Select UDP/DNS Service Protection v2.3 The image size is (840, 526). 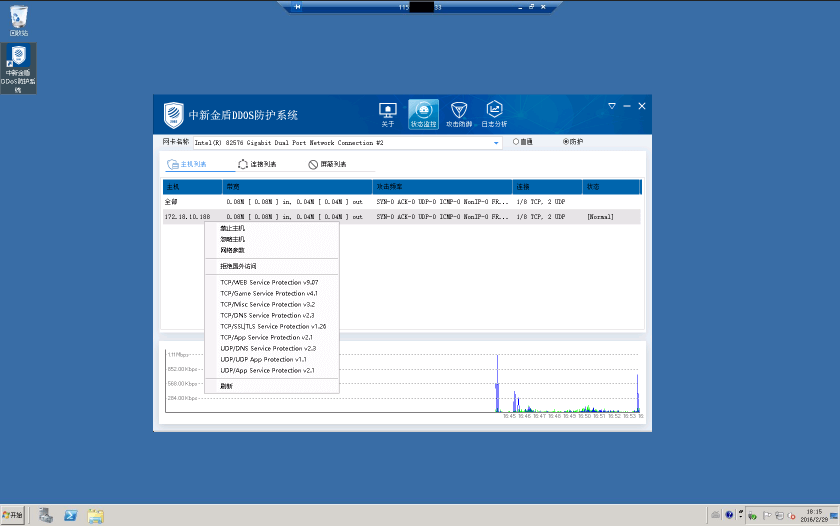[x=272, y=348]
